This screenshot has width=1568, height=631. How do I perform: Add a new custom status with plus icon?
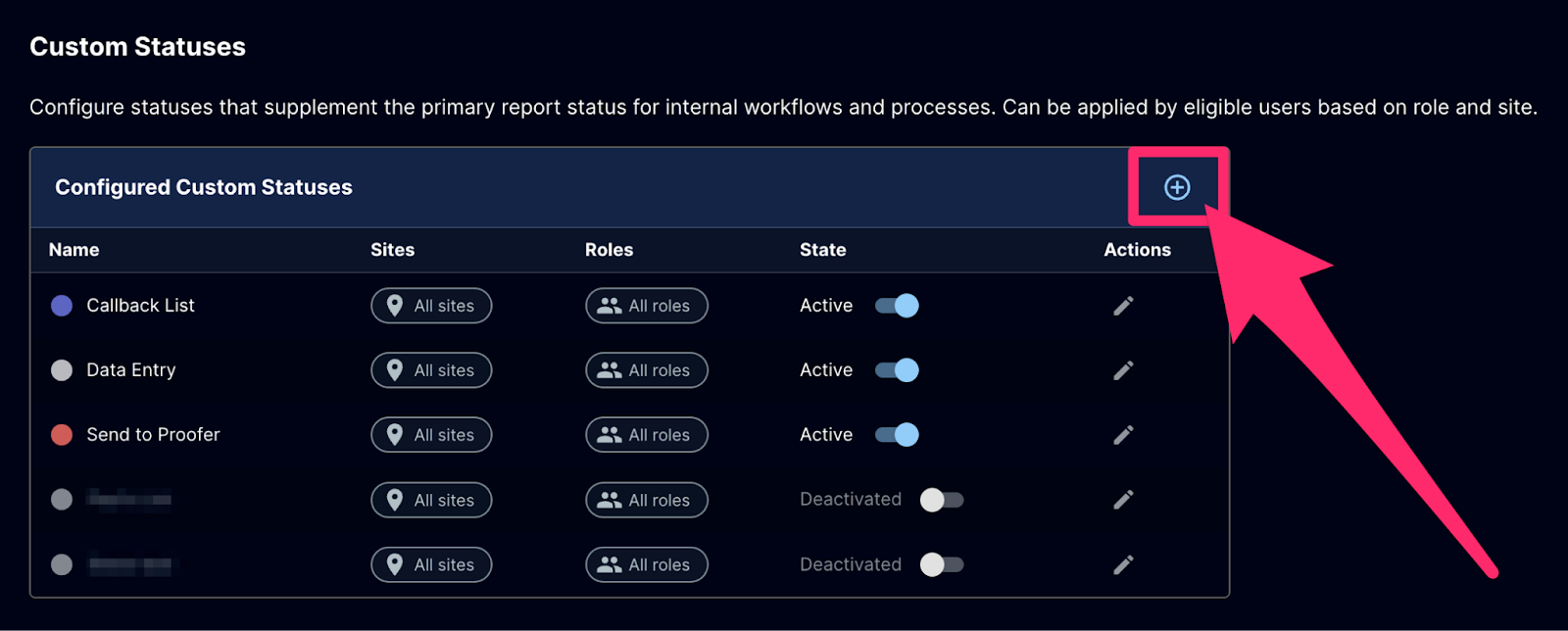(x=1177, y=187)
